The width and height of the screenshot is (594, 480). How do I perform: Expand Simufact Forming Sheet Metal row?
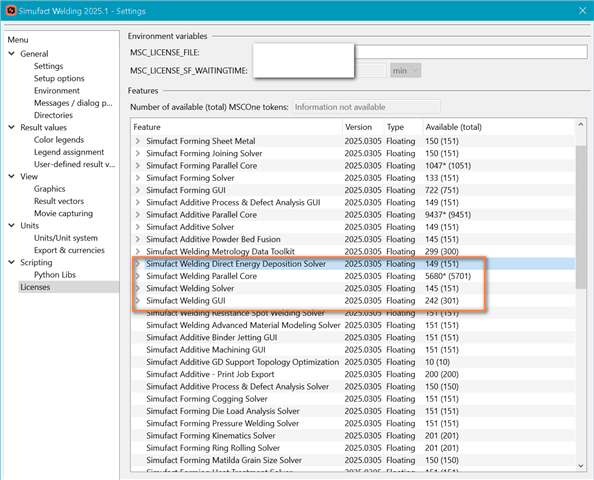[138, 141]
